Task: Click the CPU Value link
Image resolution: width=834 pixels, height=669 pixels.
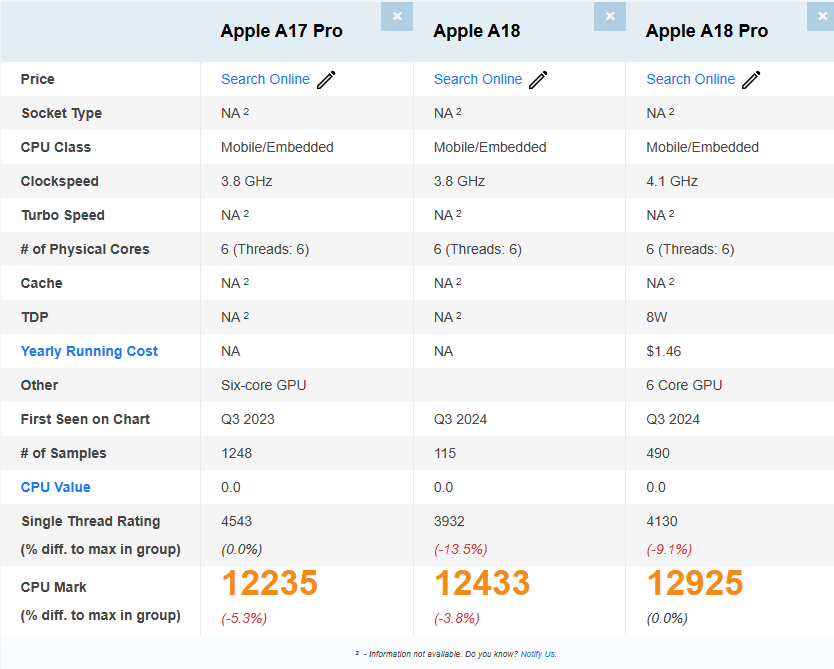Action: point(56,487)
